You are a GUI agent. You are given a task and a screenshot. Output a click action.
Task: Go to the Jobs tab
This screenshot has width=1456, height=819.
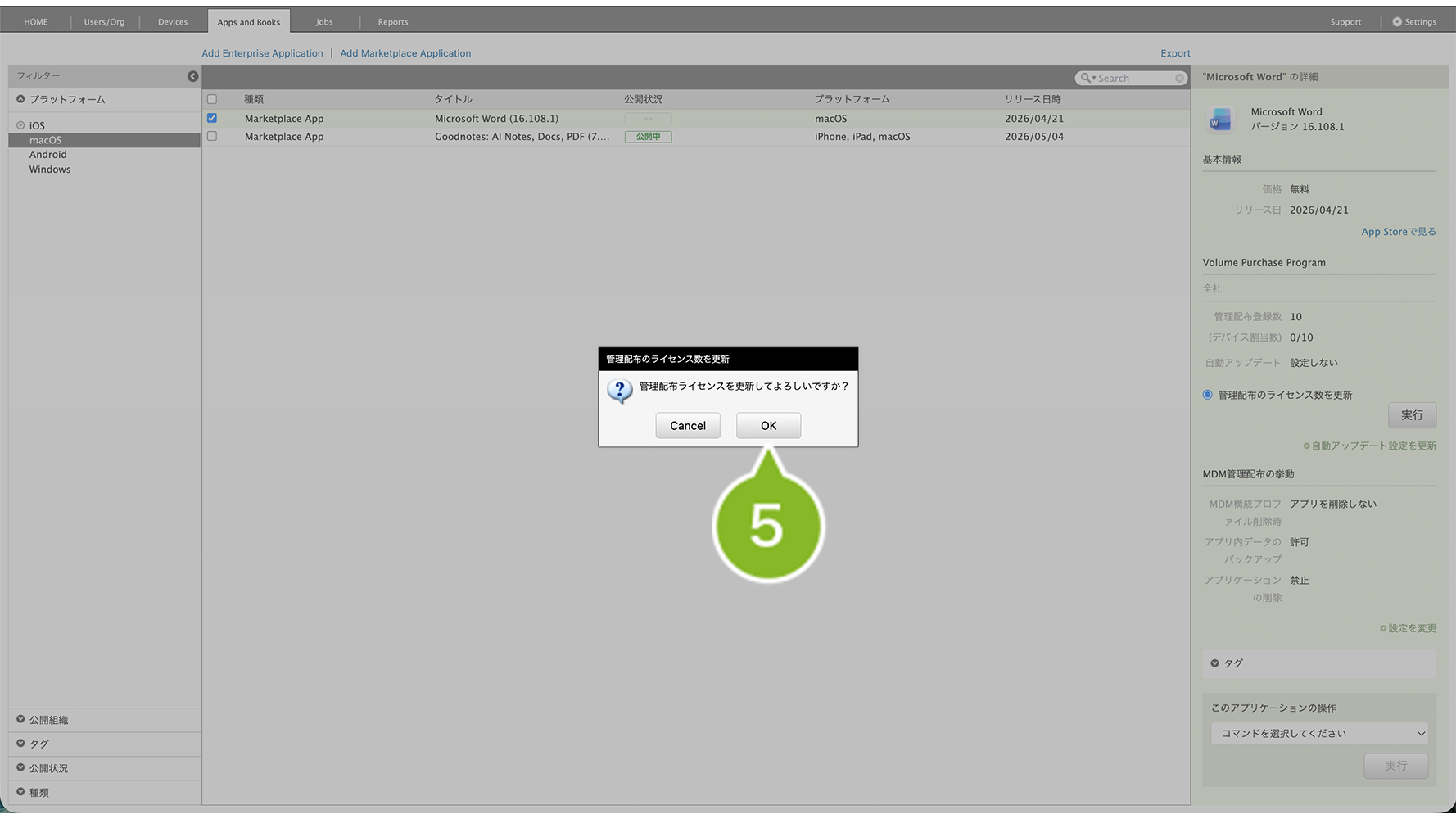(324, 22)
